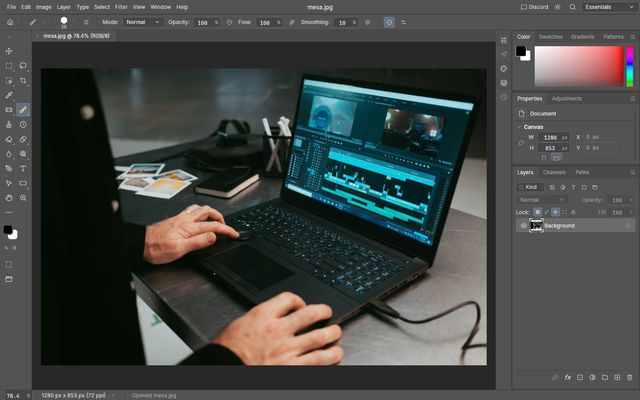Viewport: 640px width, 400px height.
Task: Select the Eyedropper tool
Action: 9,95
